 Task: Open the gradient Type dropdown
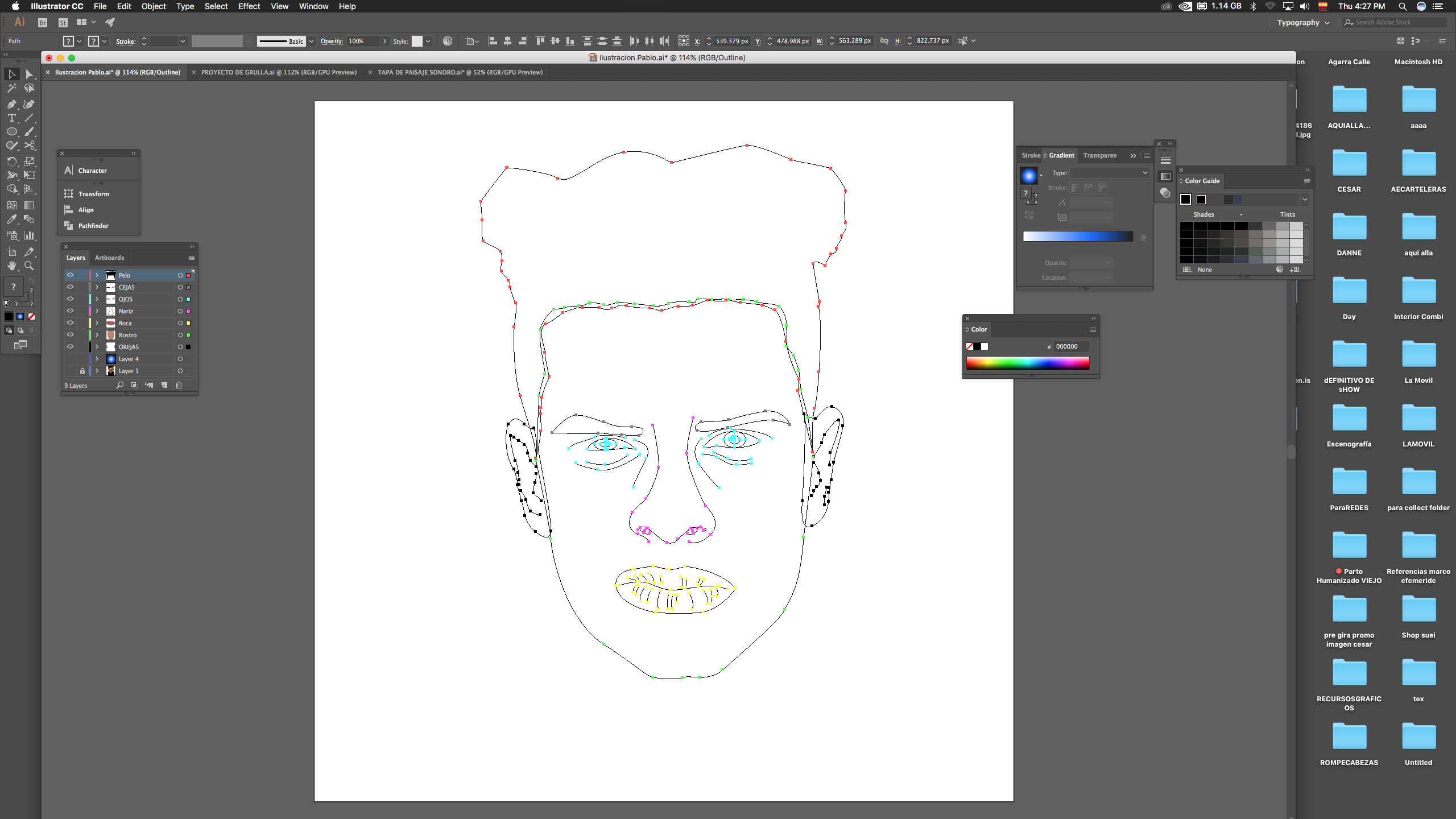(1109, 173)
